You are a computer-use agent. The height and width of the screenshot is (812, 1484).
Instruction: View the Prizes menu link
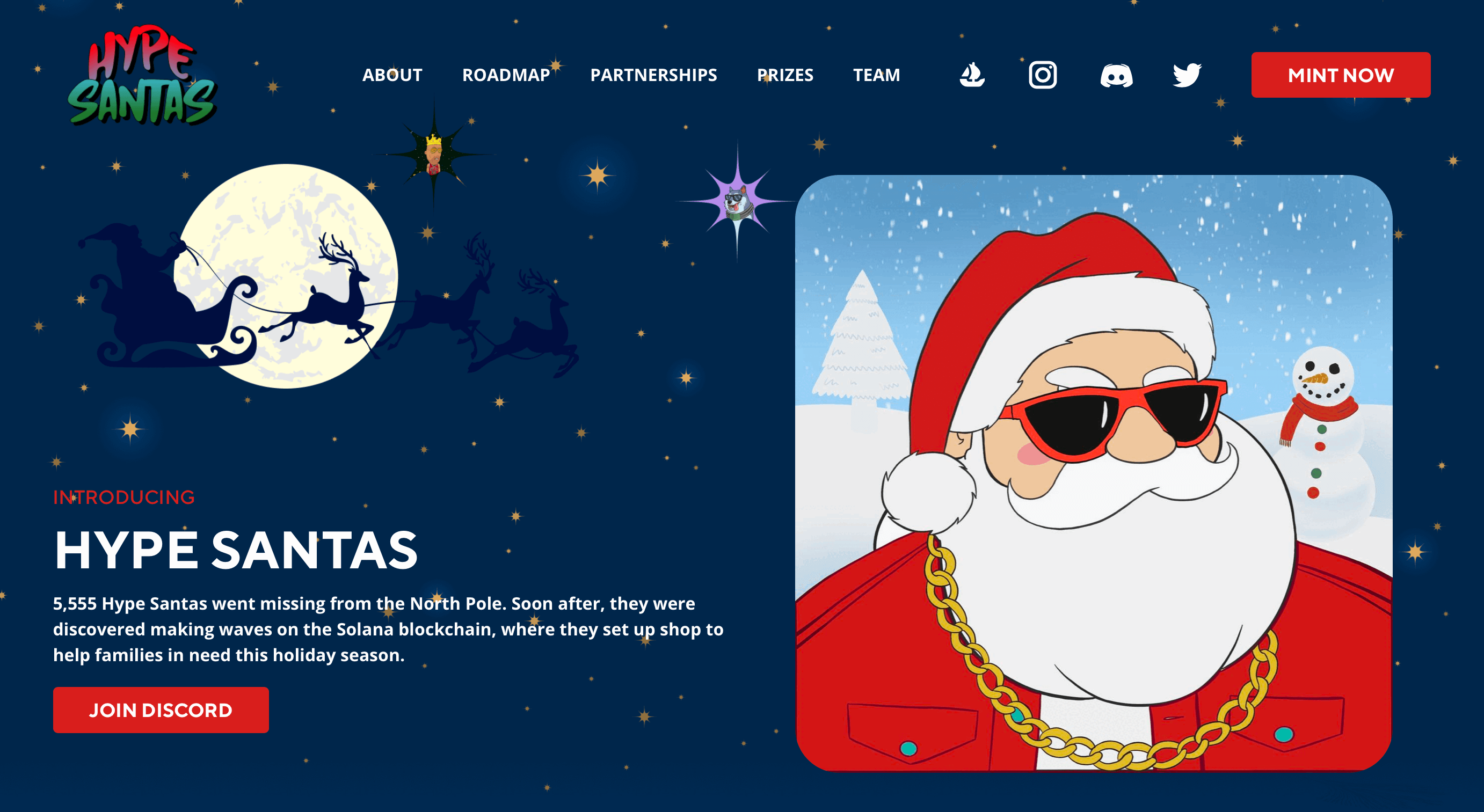(784, 75)
